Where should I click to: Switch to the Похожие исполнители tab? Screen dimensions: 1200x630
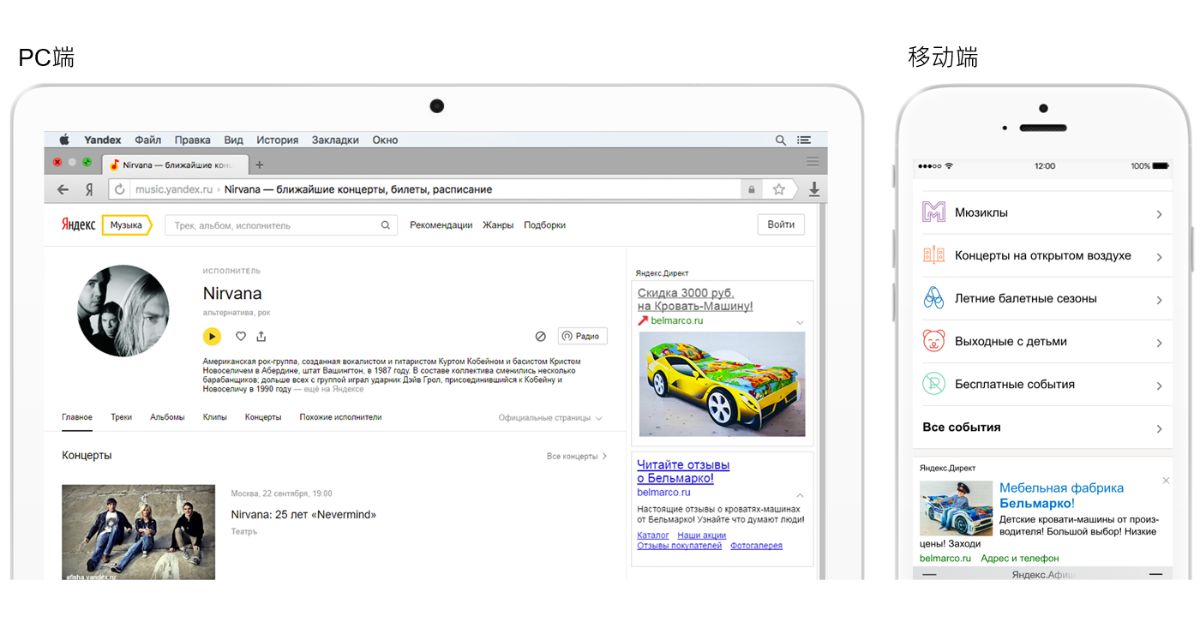pos(340,417)
